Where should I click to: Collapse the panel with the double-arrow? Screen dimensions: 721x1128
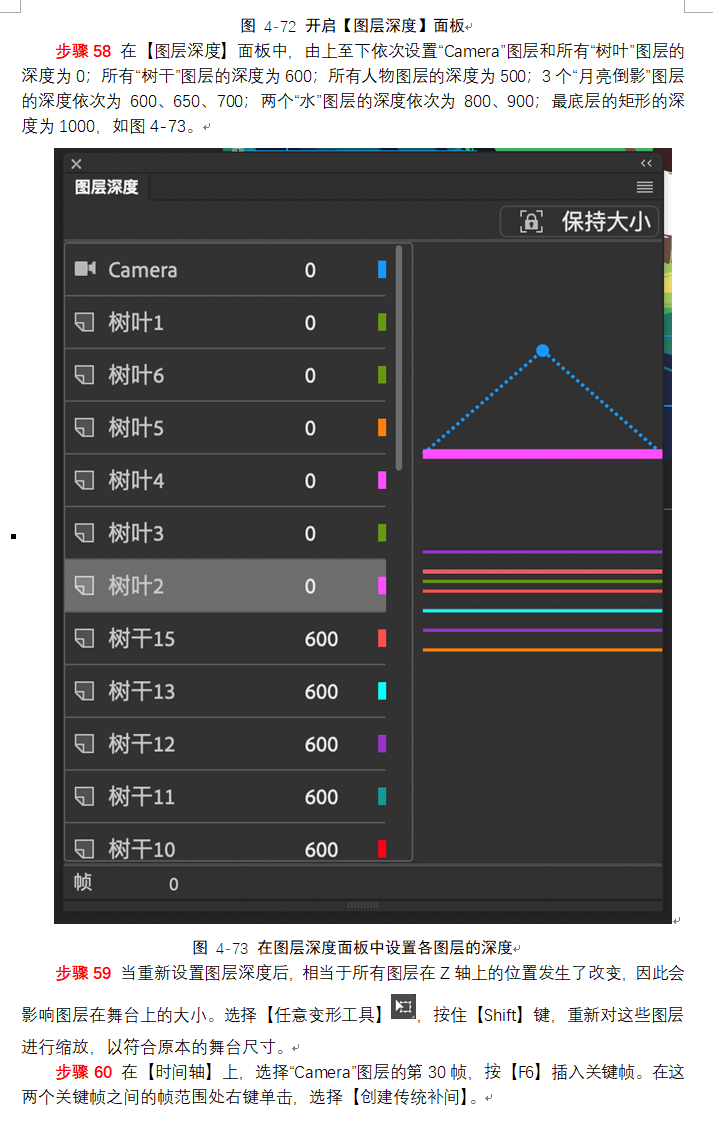click(x=646, y=163)
